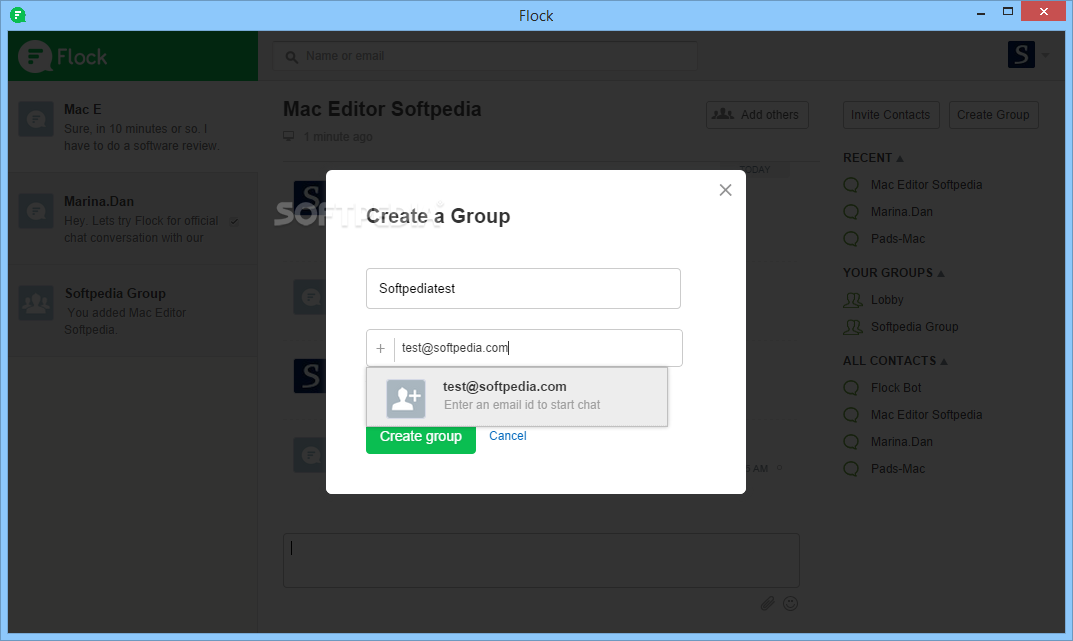Open Pads-Mac under All Contacts

click(897, 469)
